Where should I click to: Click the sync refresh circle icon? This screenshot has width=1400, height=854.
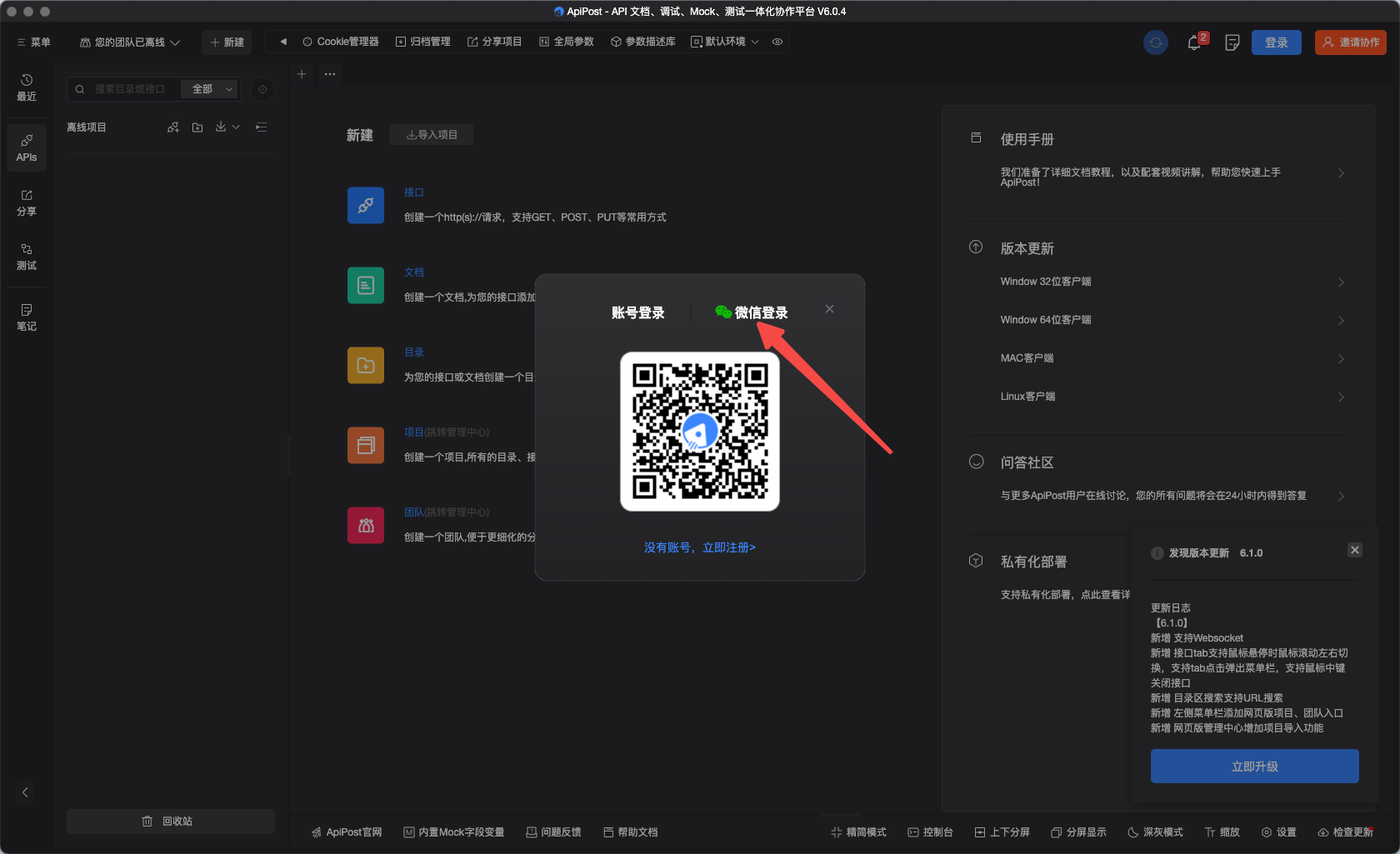coord(1156,42)
